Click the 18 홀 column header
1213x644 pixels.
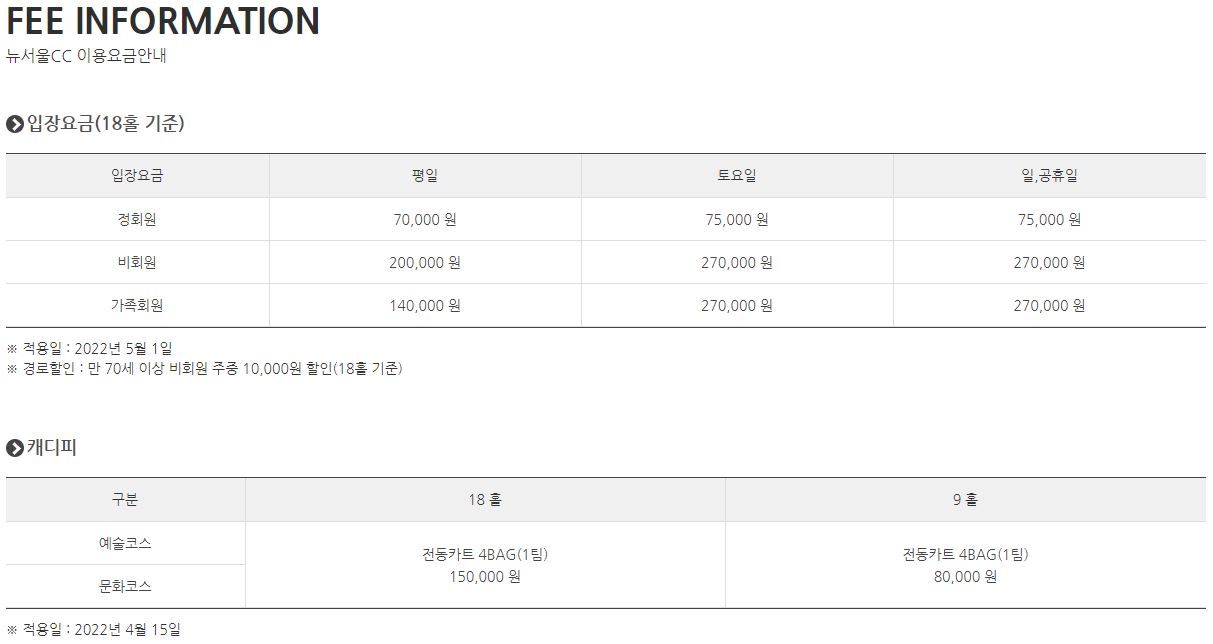485,500
